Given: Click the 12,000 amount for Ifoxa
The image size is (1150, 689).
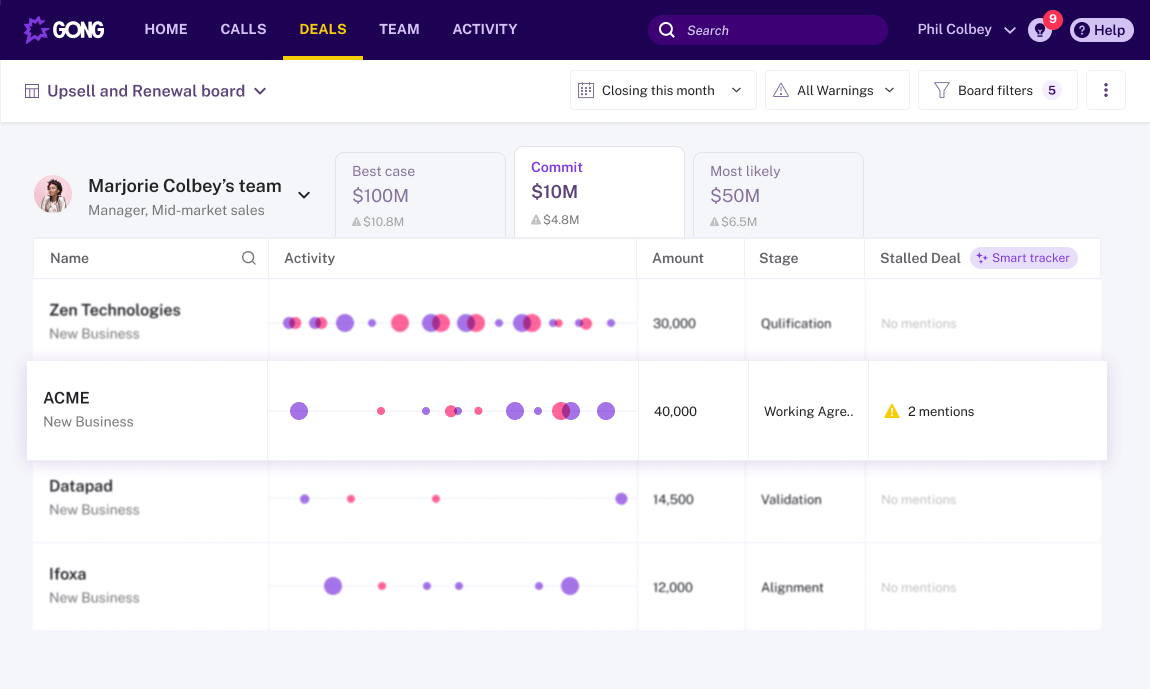Looking at the screenshot, I should pyautogui.click(x=673, y=588).
